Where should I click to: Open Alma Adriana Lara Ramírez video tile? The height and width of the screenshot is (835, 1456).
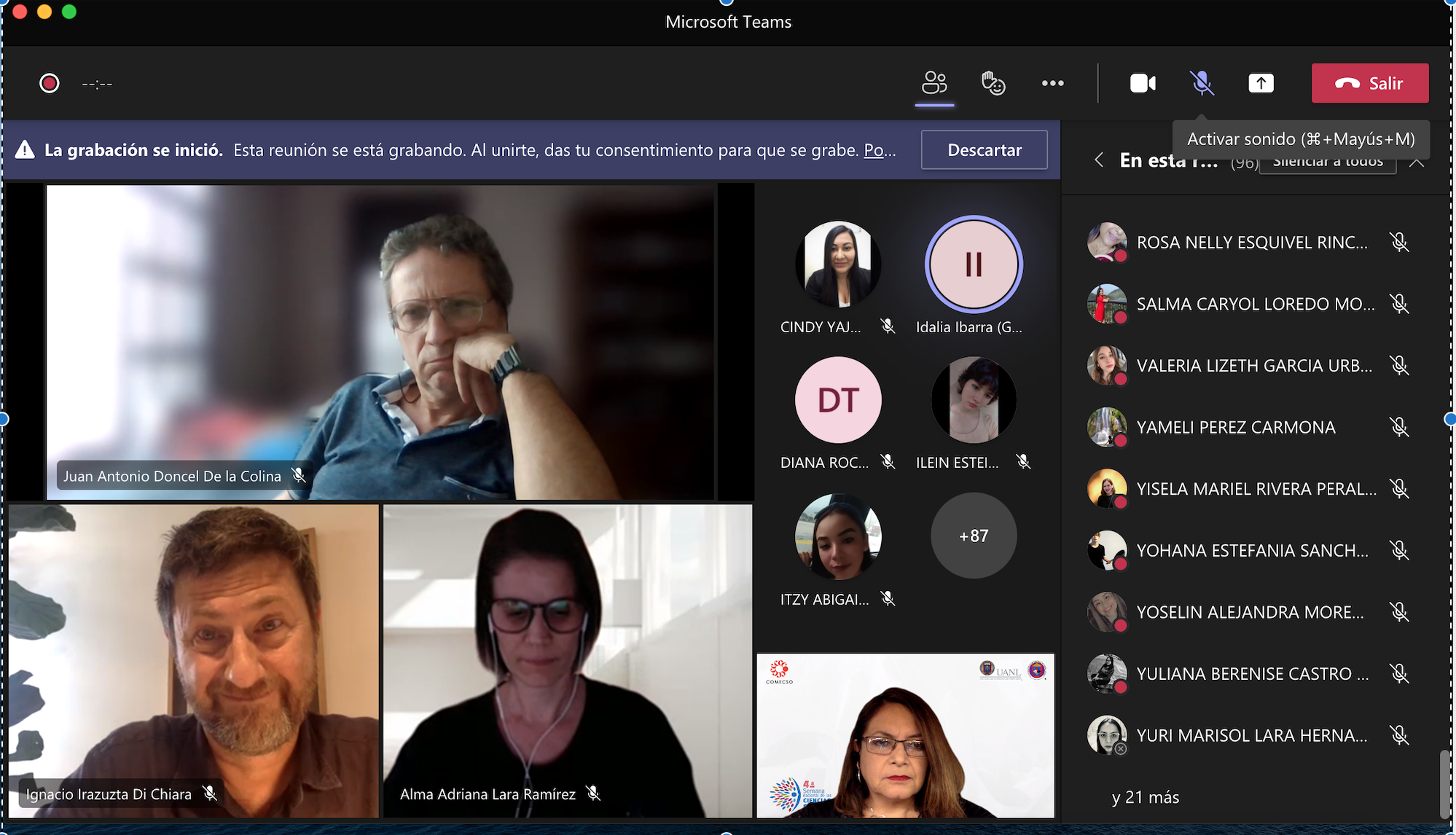568,661
